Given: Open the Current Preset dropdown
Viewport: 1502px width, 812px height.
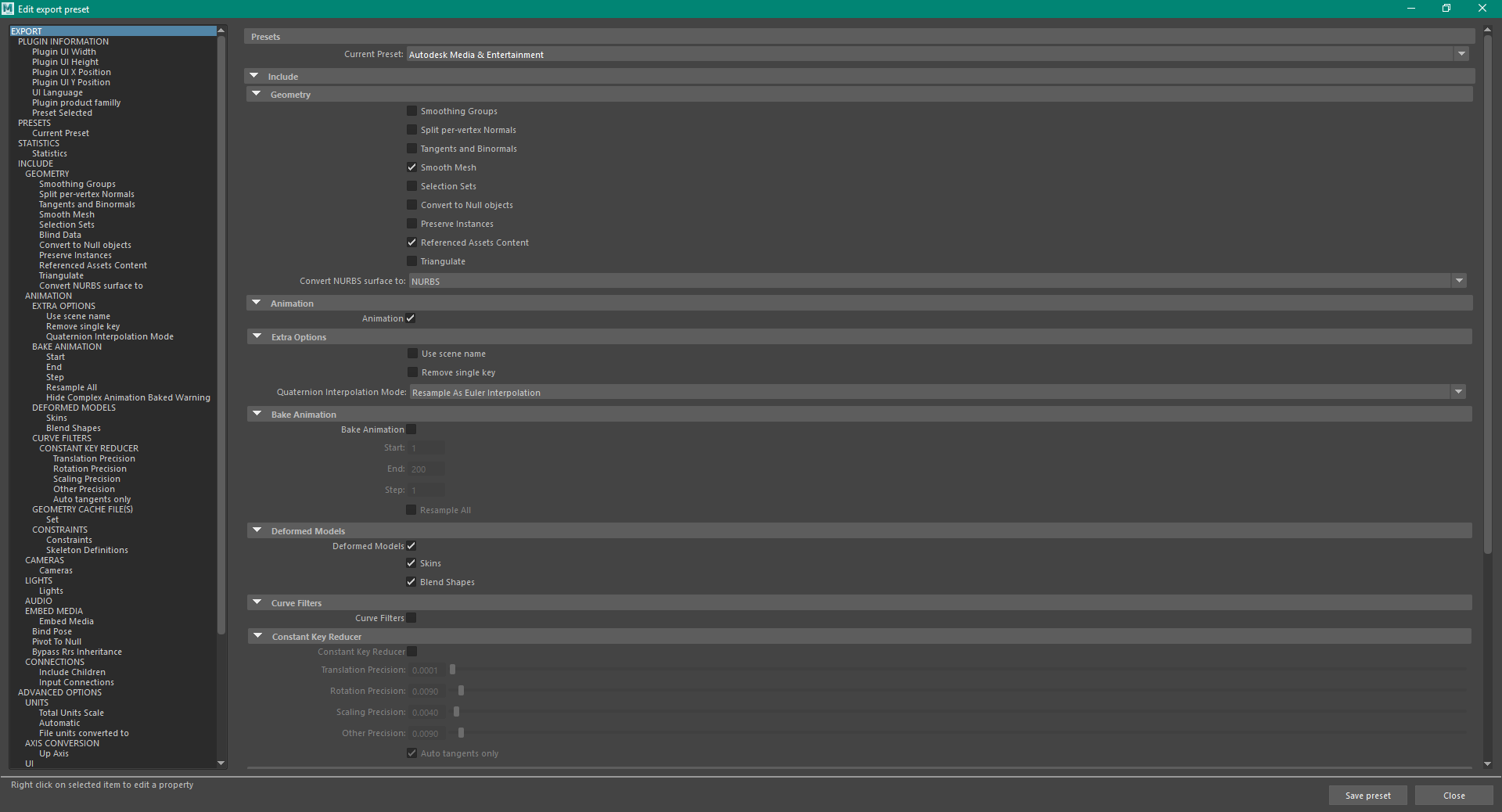Looking at the screenshot, I should (x=1461, y=54).
